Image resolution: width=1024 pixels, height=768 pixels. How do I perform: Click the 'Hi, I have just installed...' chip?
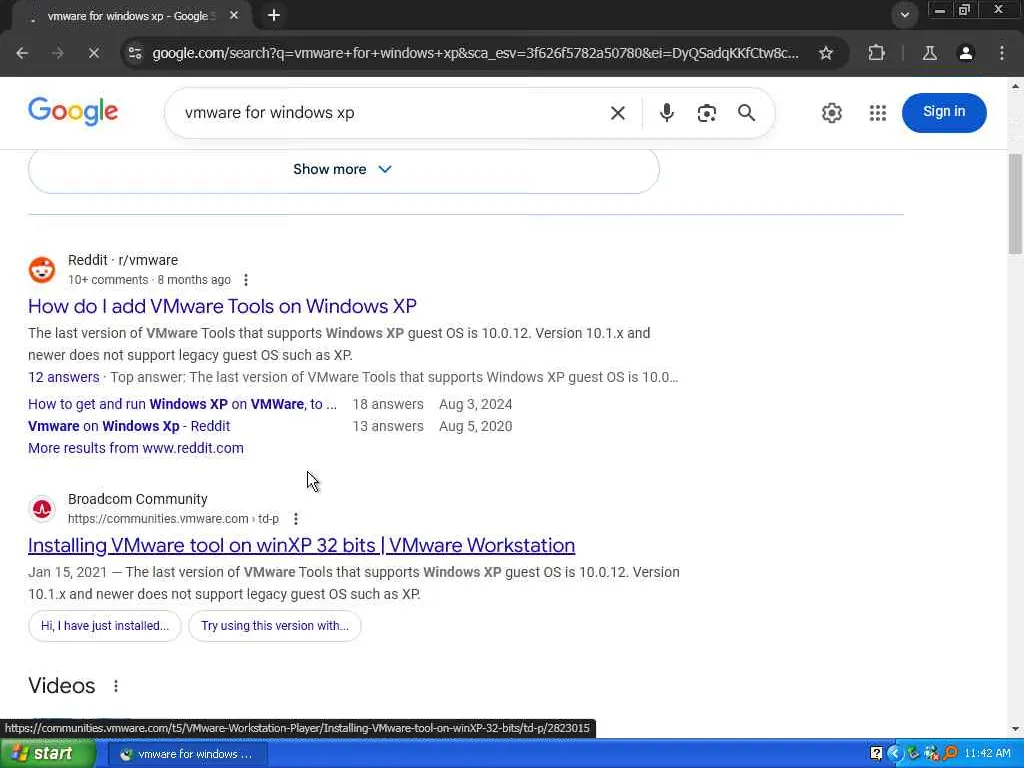(105, 626)
